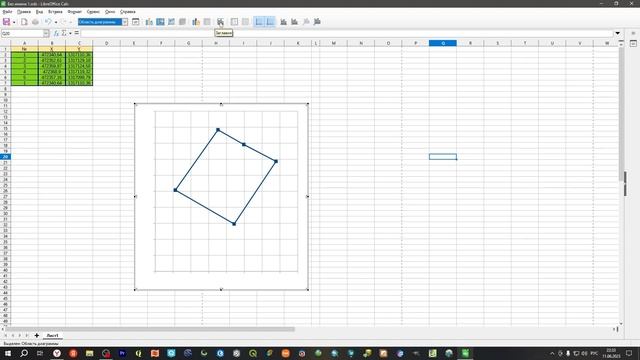Screen dimensions: 640x360
Task: Click the Y Axis formatting icon
Action: tap(294, 22)
